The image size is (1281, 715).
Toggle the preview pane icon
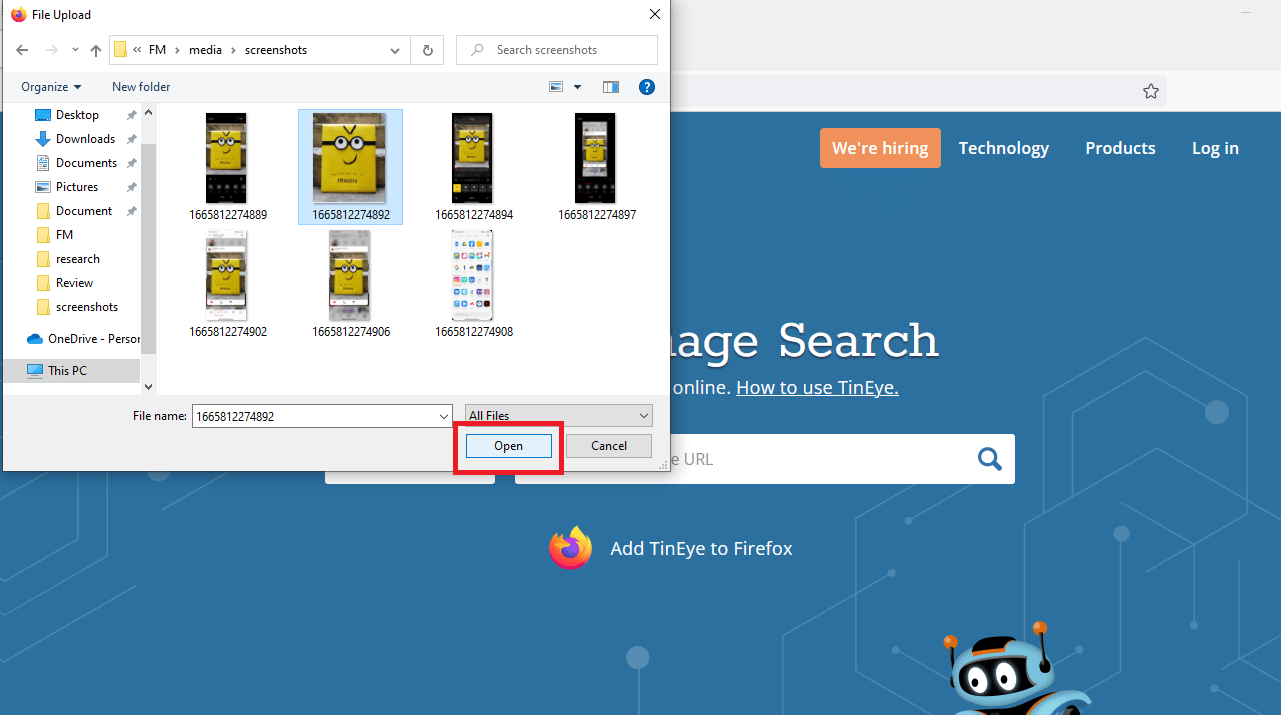(611, 87)
